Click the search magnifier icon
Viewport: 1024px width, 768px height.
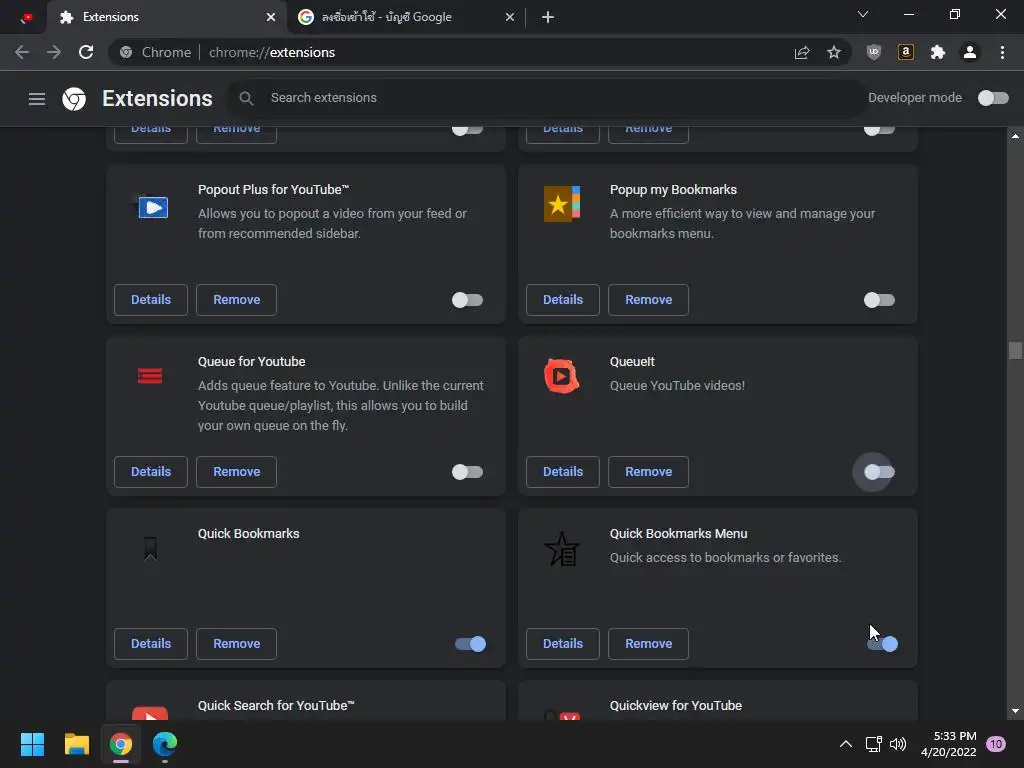[x=246, y=98]
